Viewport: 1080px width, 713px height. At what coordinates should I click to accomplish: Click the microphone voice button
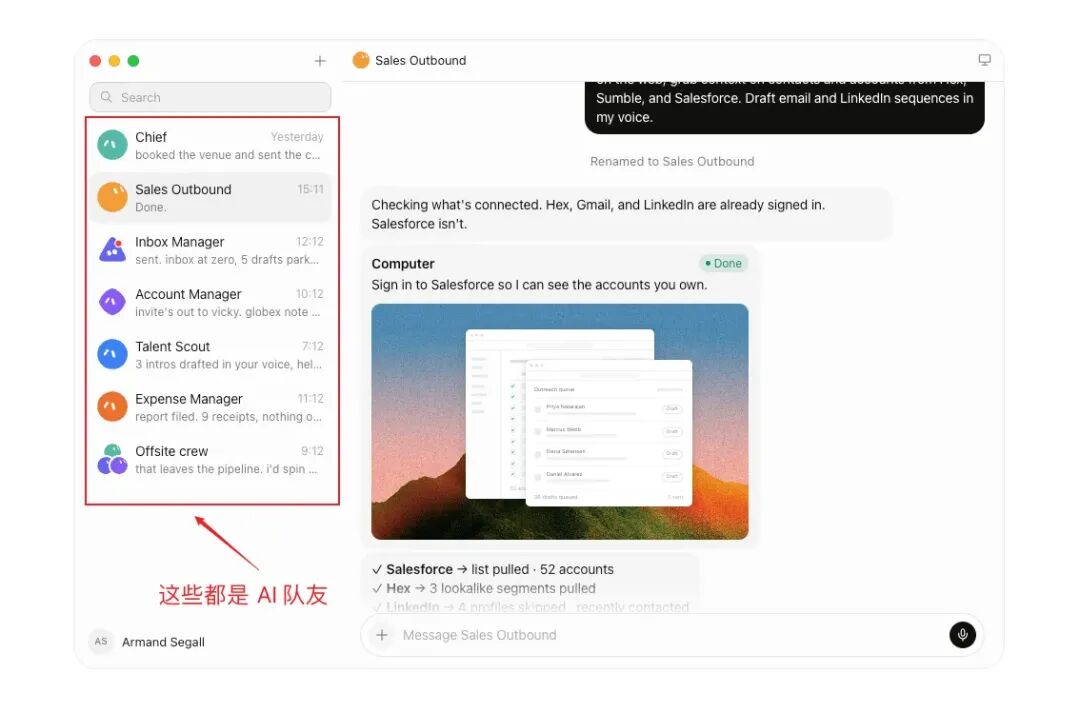[962, 634]
